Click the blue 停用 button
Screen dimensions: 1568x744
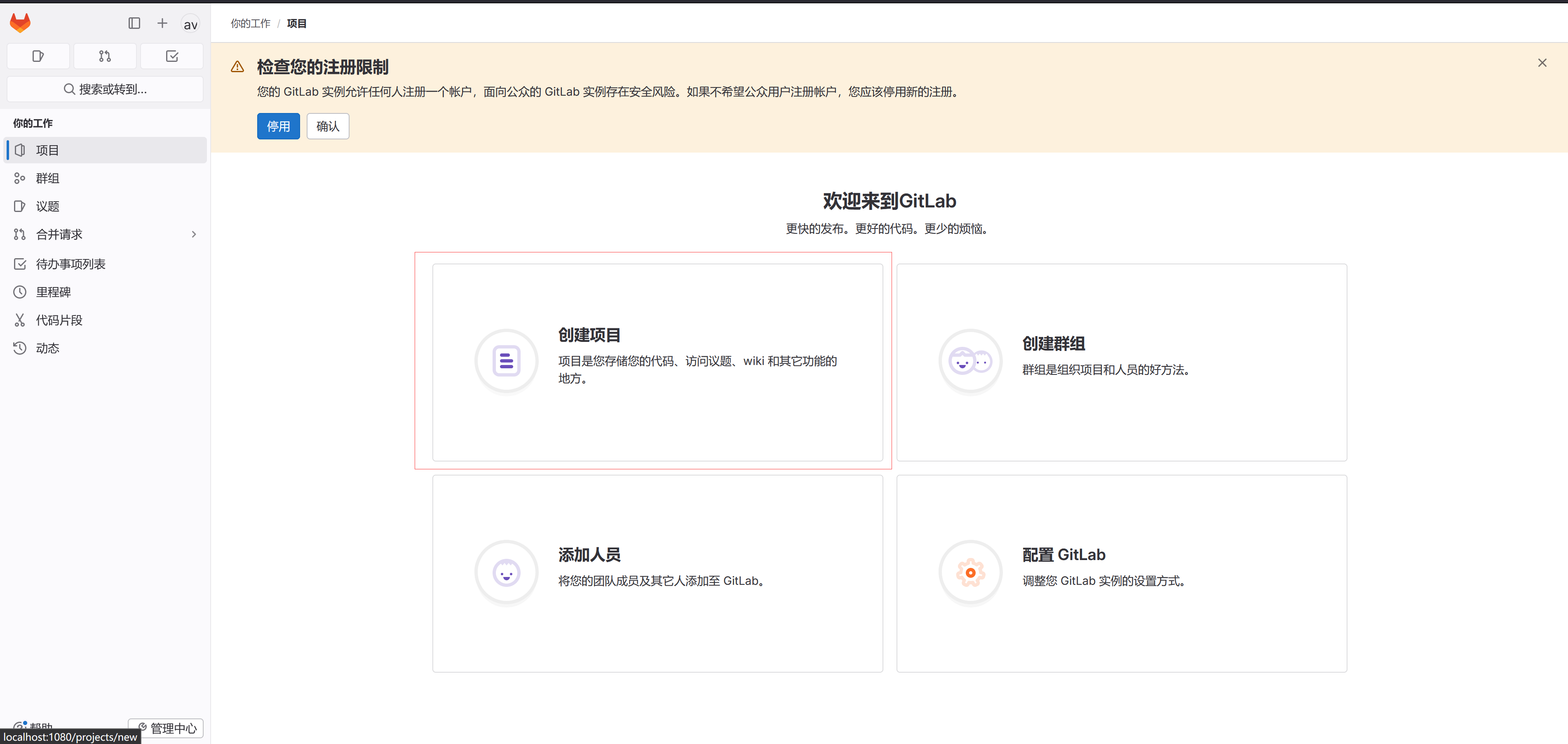(278, 126)
